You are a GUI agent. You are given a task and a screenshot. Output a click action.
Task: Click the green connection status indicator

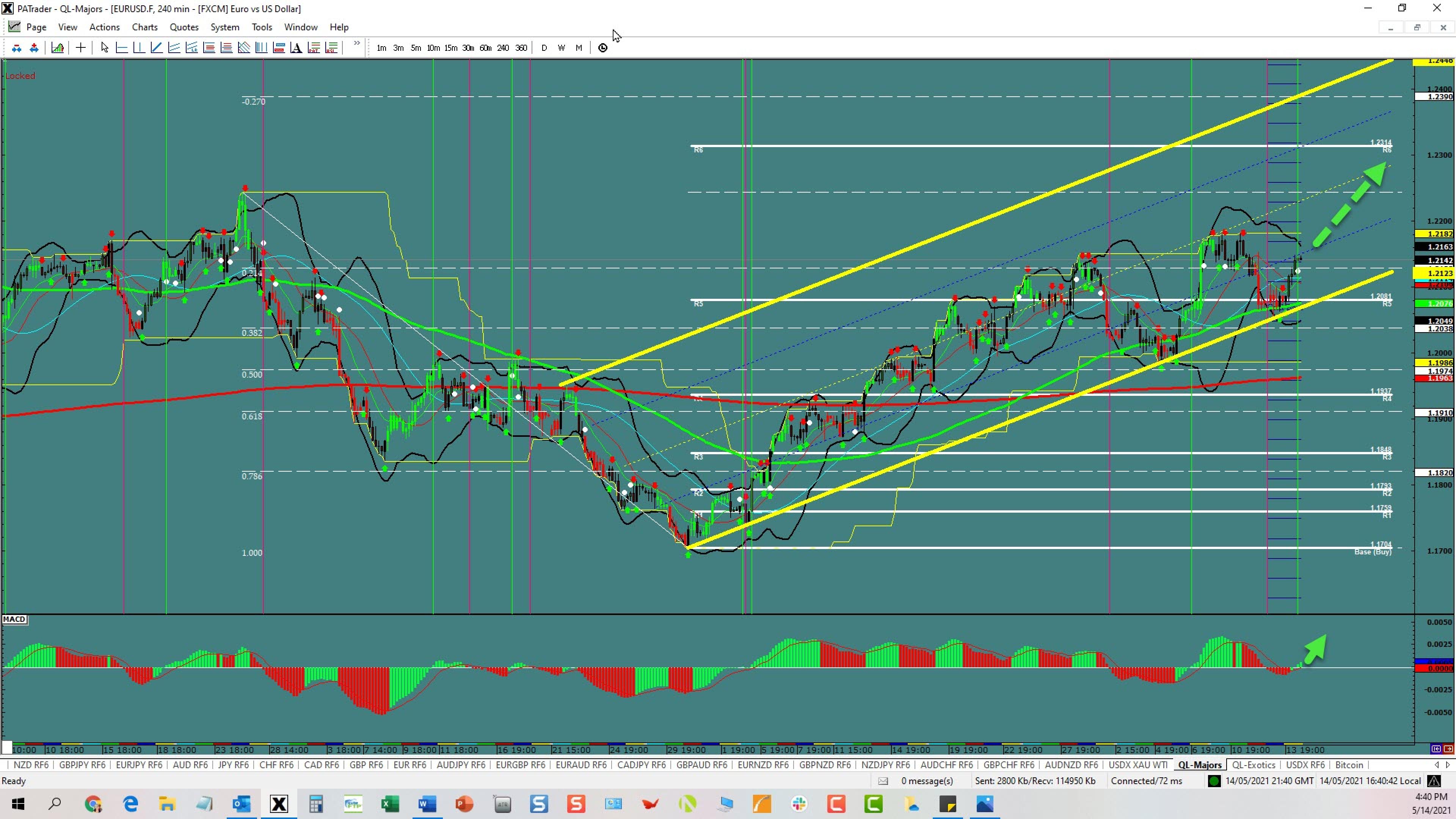[1214, 781]
